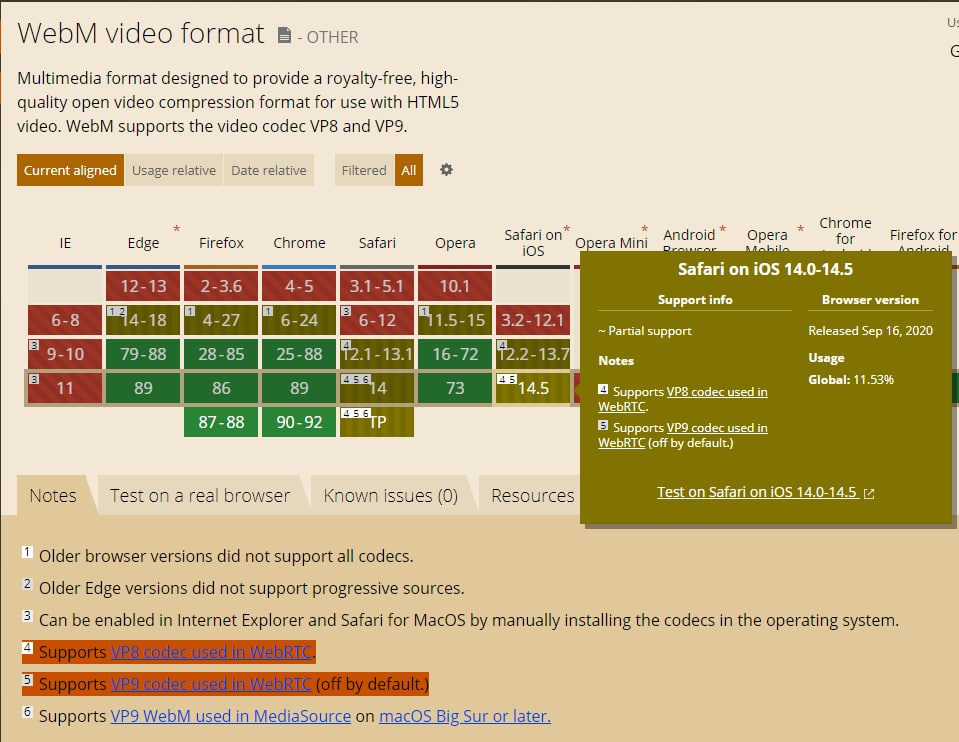Click the Opera Mini column header
The height and width of the screenshot is (742, 959).
click(611, 243)
